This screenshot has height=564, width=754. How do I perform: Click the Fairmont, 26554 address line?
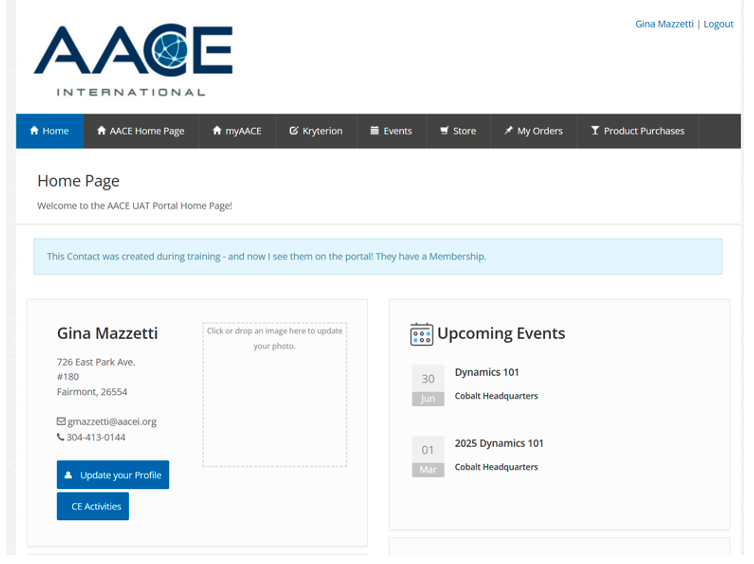(92, 391)
